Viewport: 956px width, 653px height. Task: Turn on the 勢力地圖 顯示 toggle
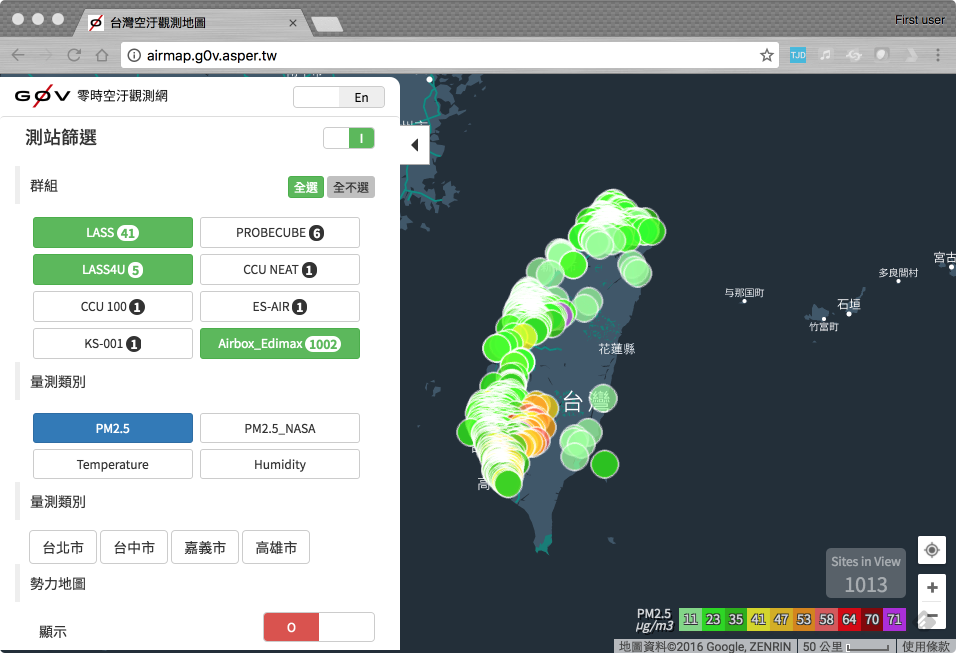tap(319, 627)
